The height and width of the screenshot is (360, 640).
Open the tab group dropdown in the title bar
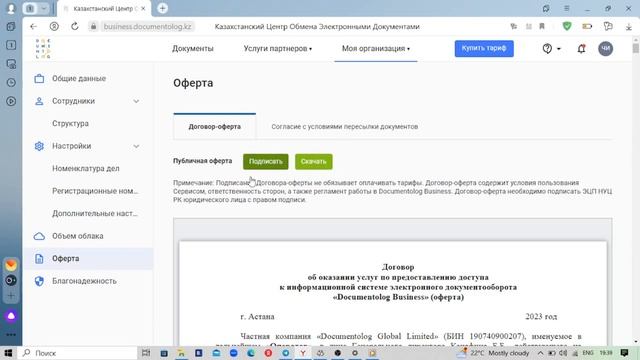(43, 8)
